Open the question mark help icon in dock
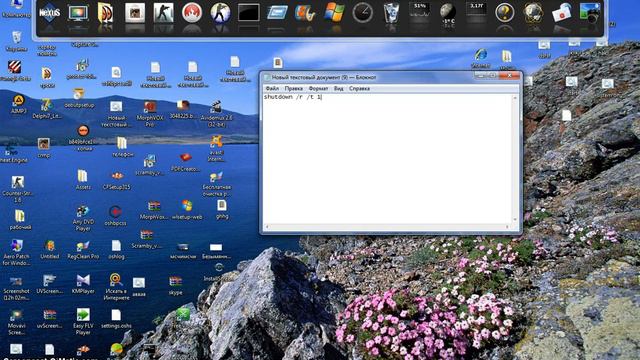The width and height of the screenshot is (640, 360). (504, 13)
